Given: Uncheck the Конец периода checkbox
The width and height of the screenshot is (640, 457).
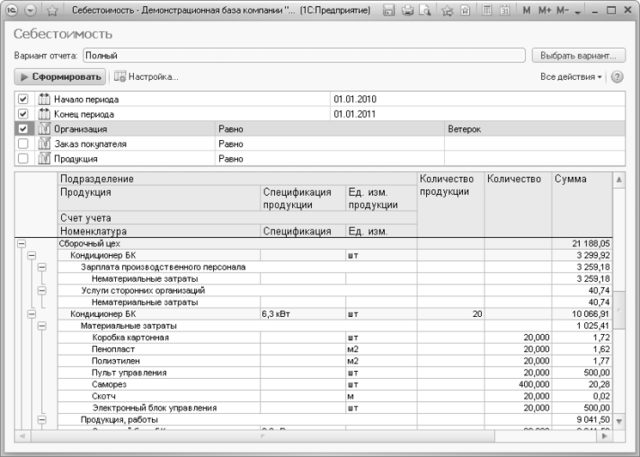Looking at the screenshot, I should [23, 114].
